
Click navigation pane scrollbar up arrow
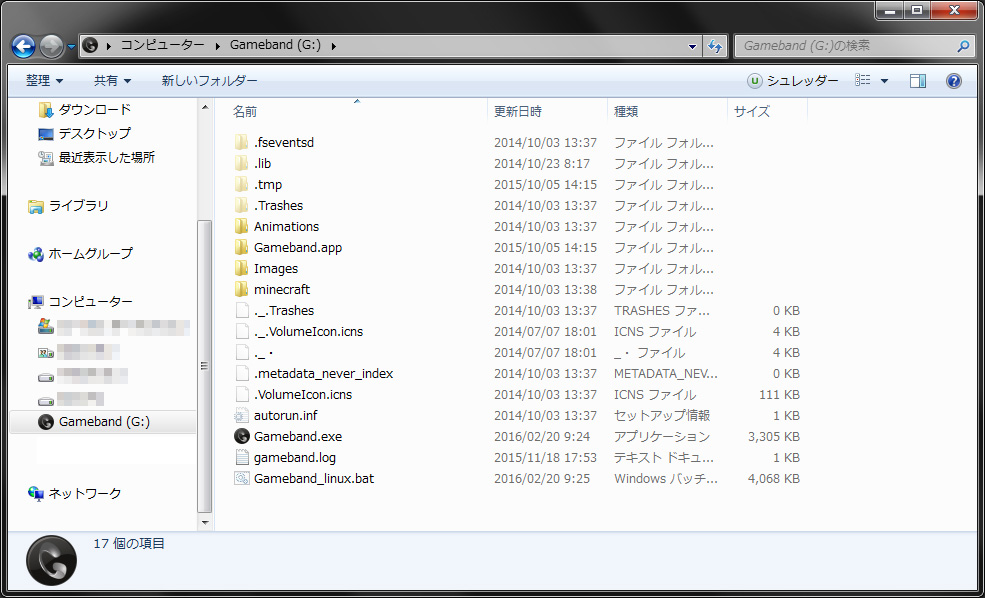tap(205, 108)
